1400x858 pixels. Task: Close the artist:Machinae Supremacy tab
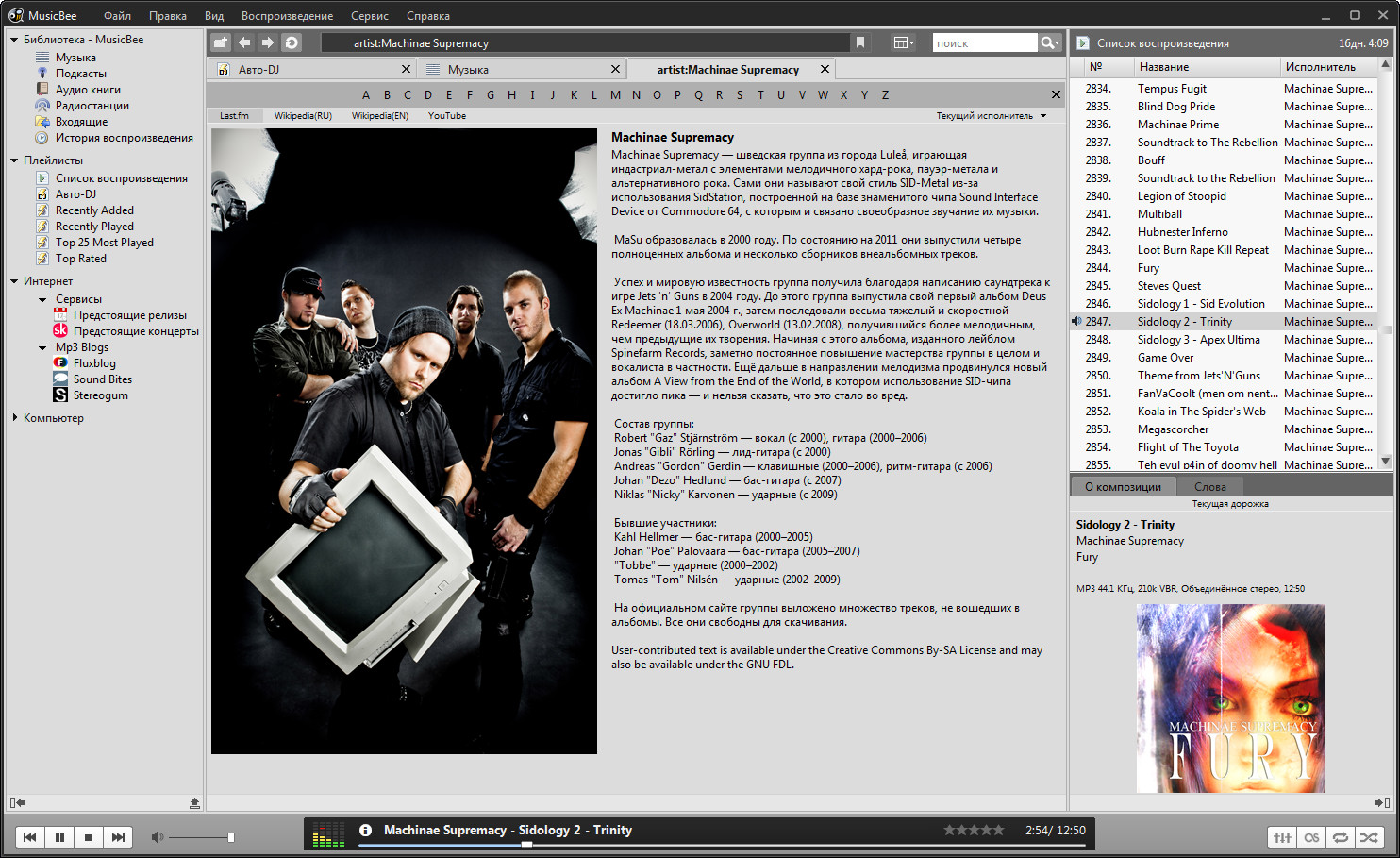pyautogui.click(x=825, y=70)
